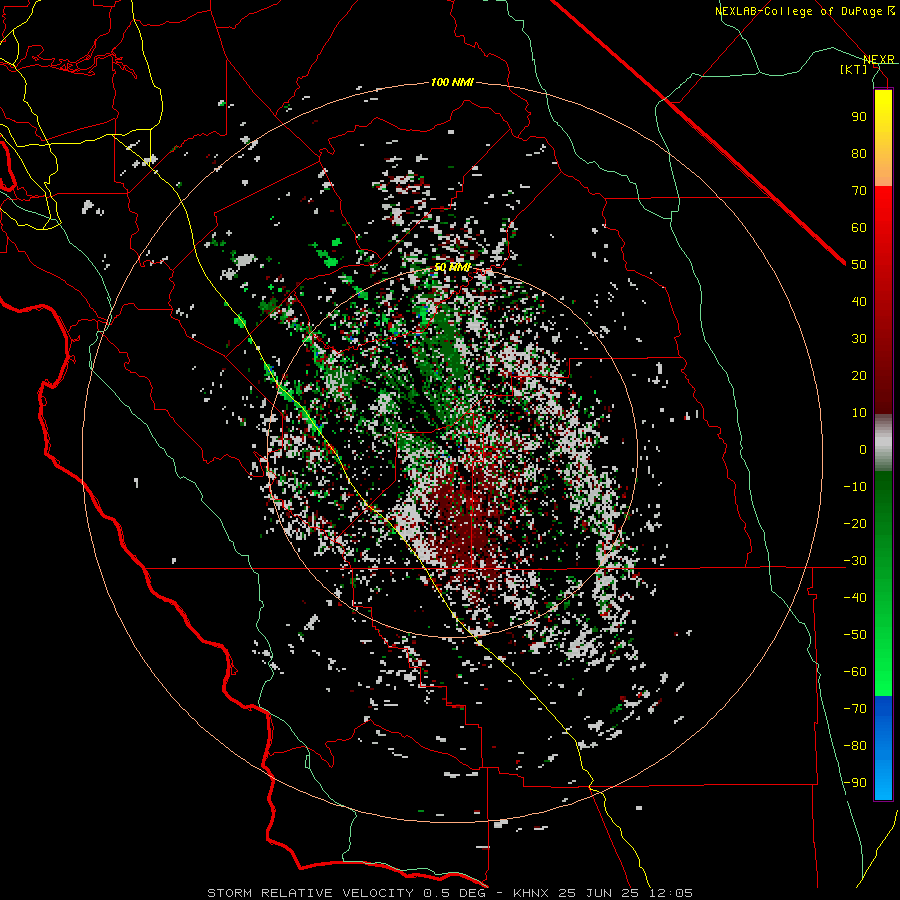This screenshot has height=900, width=900.
Task: Click the gray zero-velocity segment of color bar
Action: click(x=883, y=443)
